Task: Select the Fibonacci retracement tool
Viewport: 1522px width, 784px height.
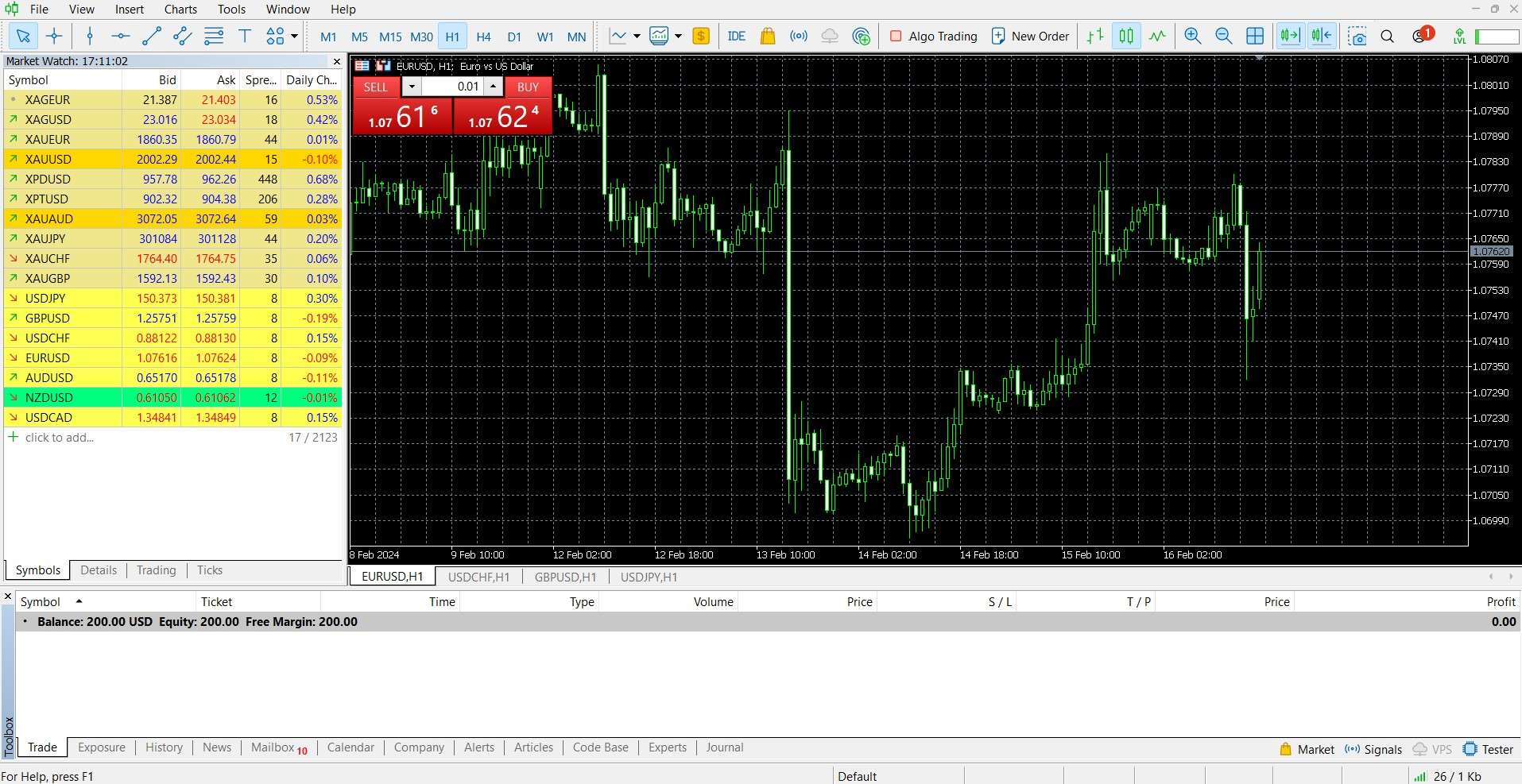Action: (x=214, y=36)
